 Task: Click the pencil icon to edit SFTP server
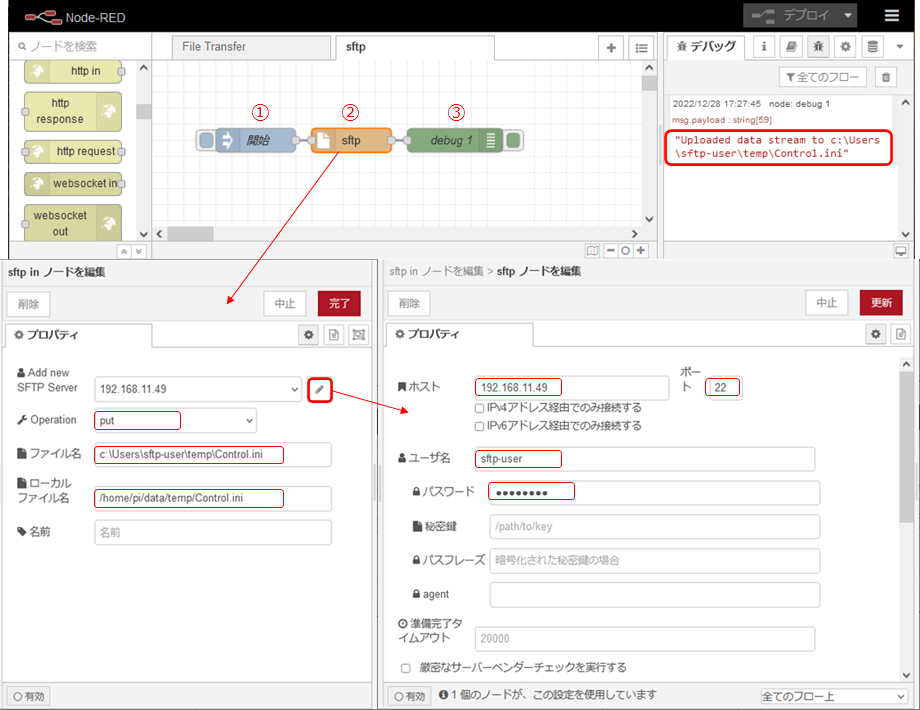320,389
